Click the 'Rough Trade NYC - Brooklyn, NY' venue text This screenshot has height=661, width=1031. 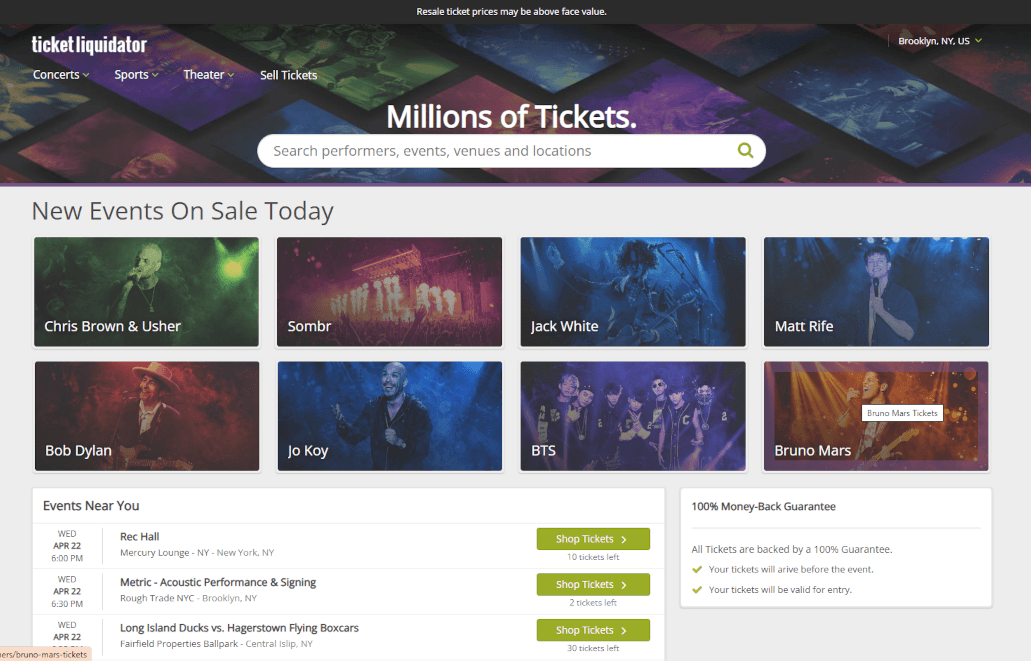188,598
